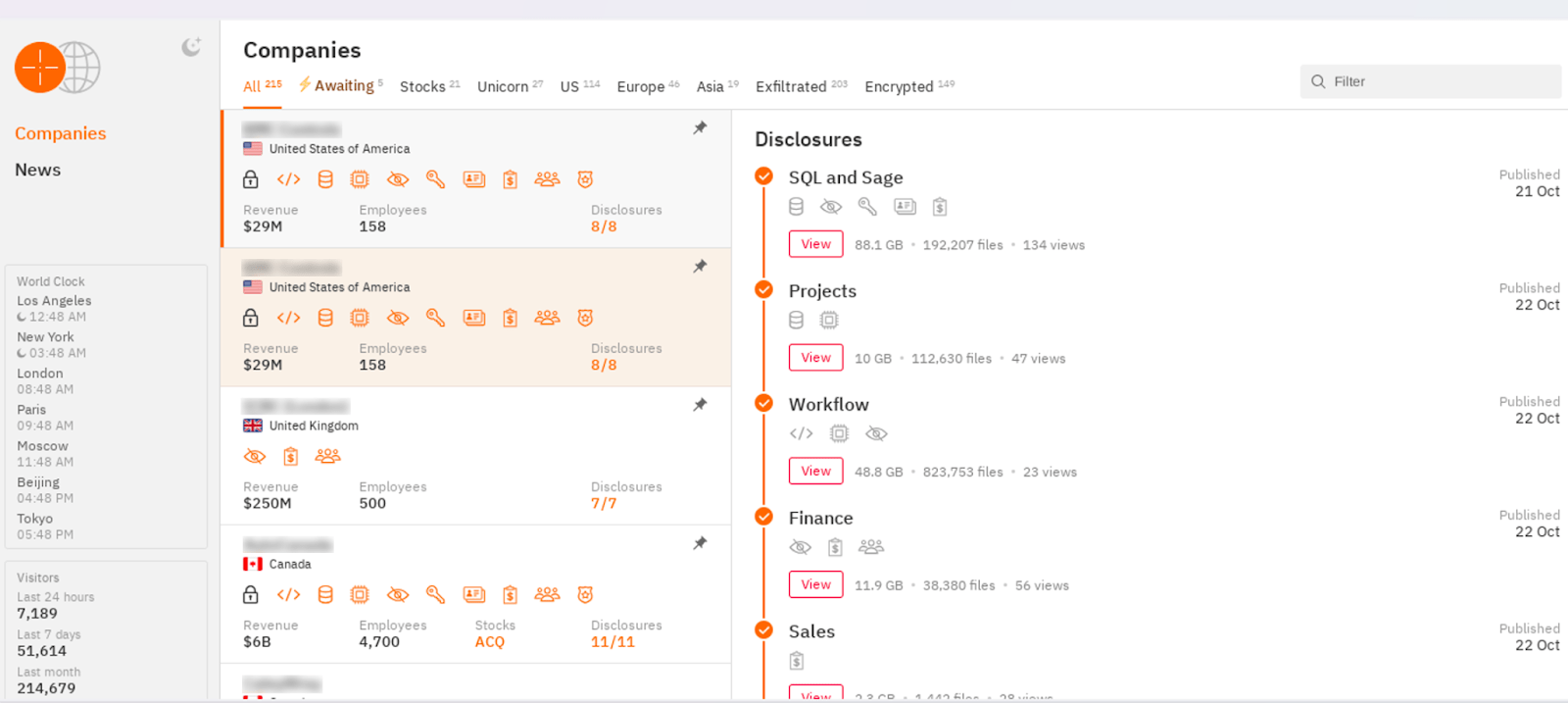The image size is (1568, 703).
Task: Click into the Filter search field
Action: click(1431, 81)
